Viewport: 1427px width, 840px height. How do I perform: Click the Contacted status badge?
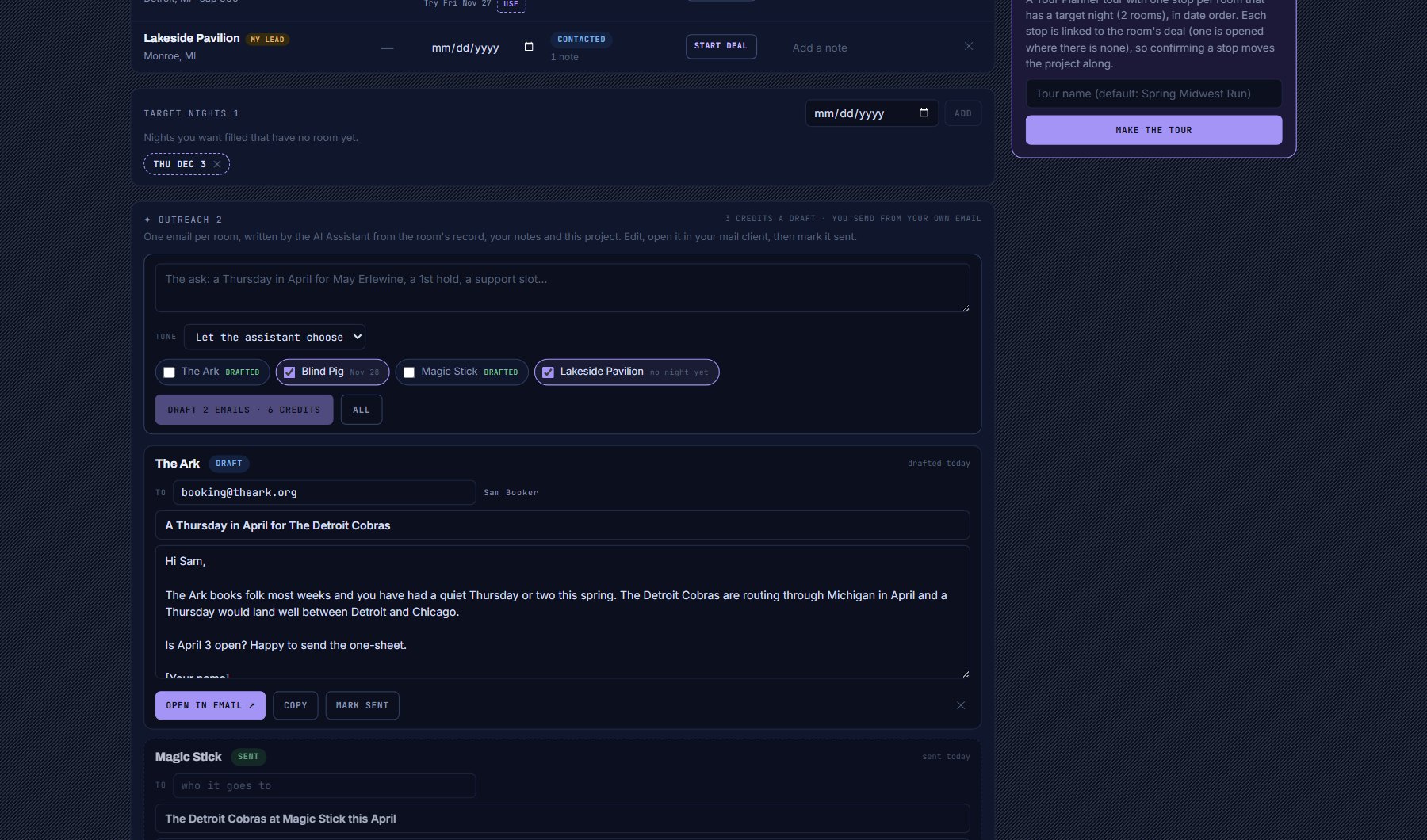tap(581, 39)
